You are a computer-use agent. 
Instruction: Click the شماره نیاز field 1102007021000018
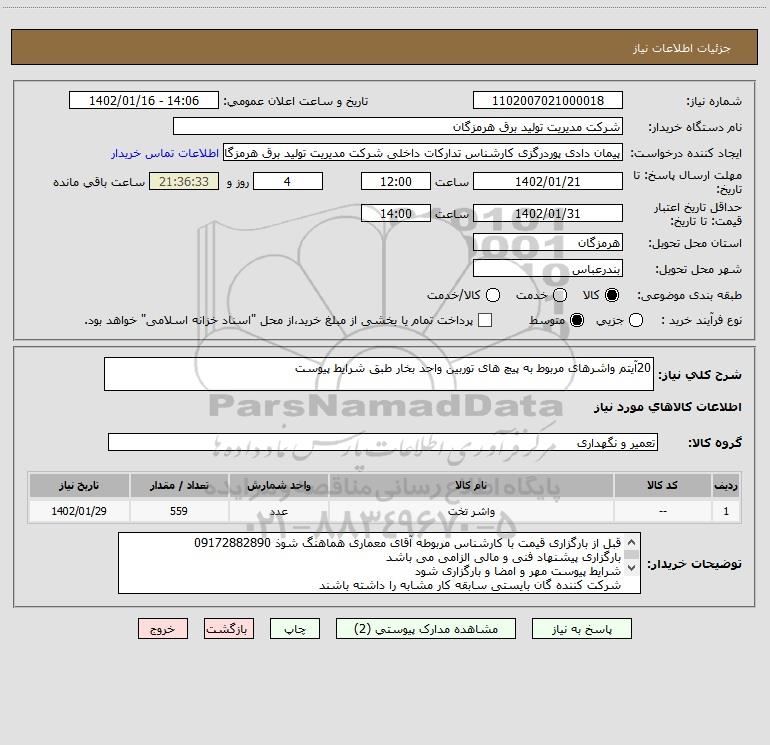click(548, 101)
